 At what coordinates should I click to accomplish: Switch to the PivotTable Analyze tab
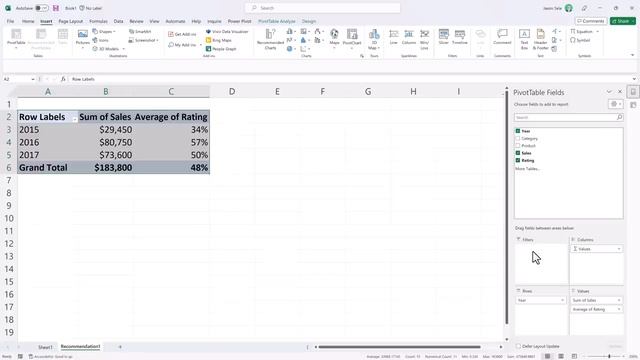coord(277,21)
